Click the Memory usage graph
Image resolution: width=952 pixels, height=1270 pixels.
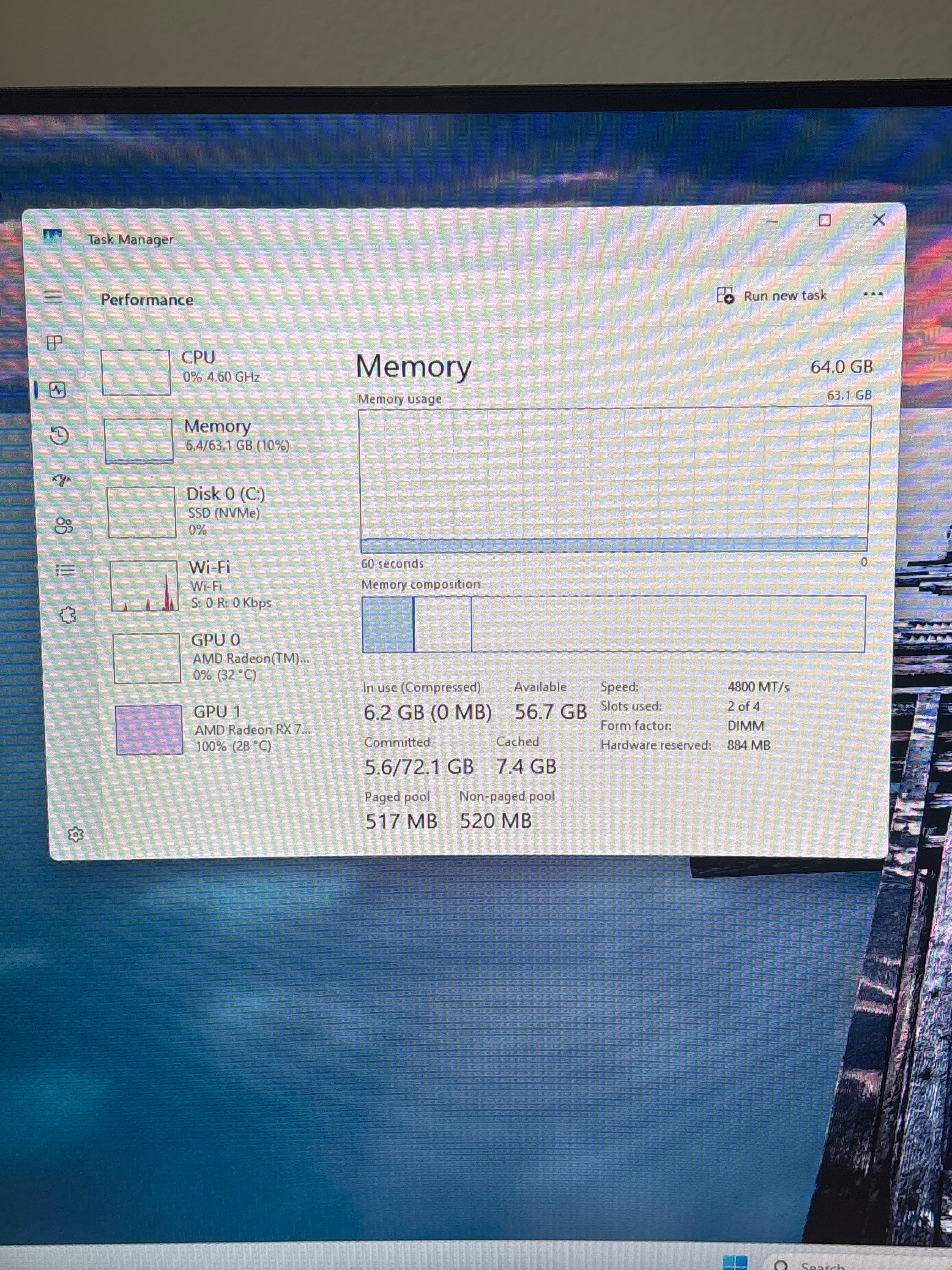[615, 480]
